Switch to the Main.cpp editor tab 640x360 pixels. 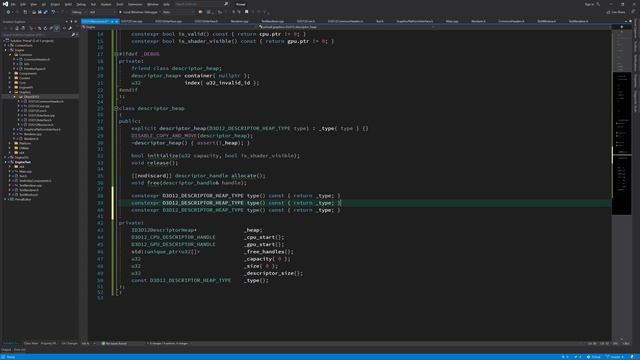452,21
